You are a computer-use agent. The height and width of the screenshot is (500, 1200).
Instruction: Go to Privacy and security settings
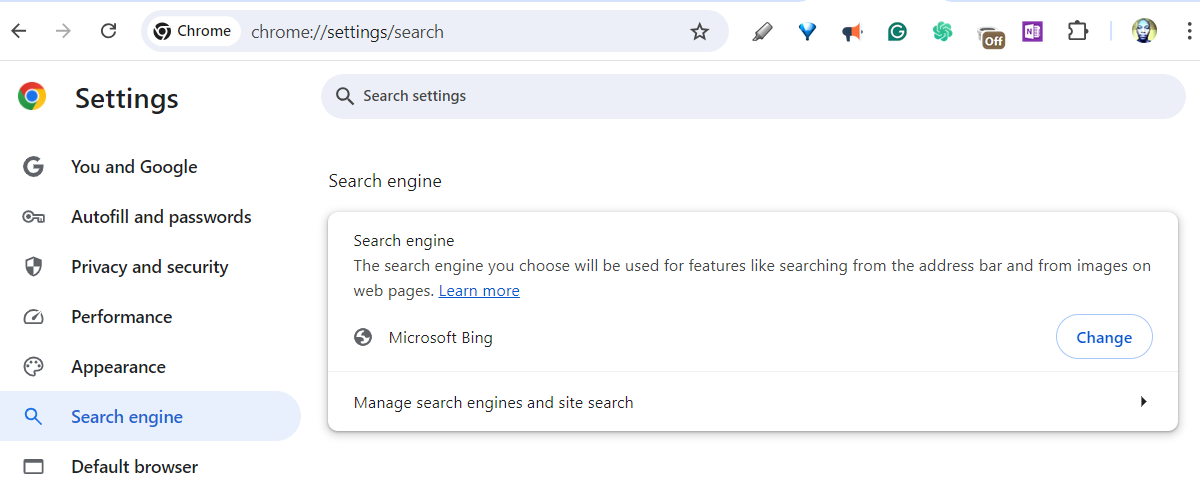pos(149,267)
